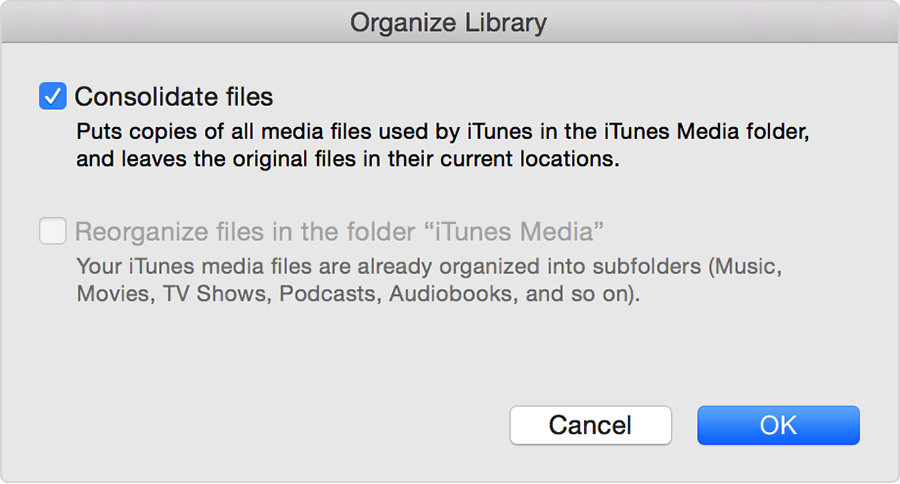
Task: Uncheck the Consolidate files checkbox
Action: click(x=52, y=97)
